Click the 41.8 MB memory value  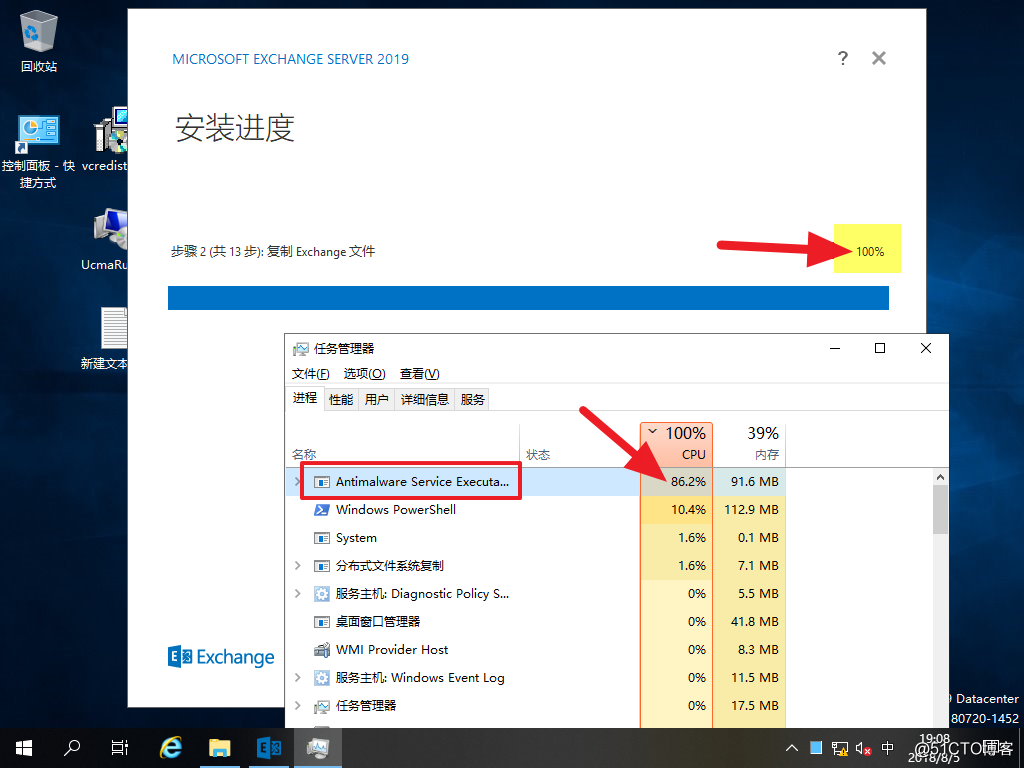(x=754, y=622)
